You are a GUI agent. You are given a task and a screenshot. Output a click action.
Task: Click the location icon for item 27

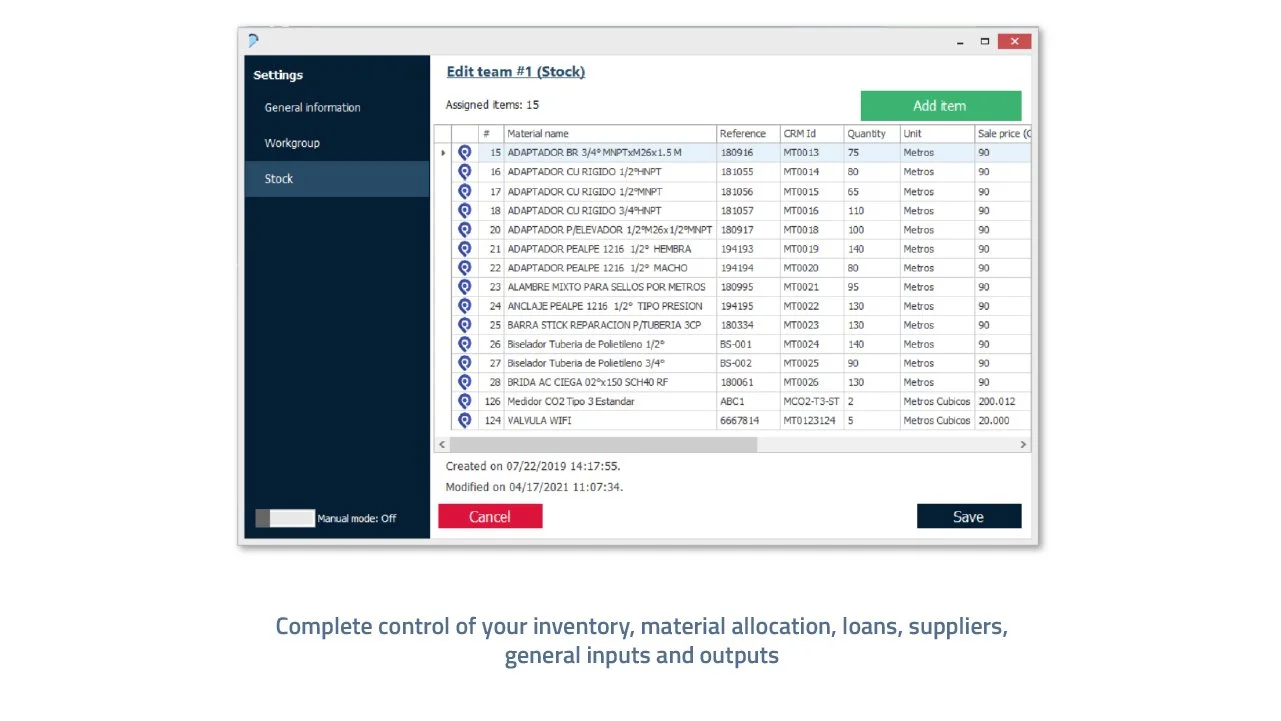464,363
